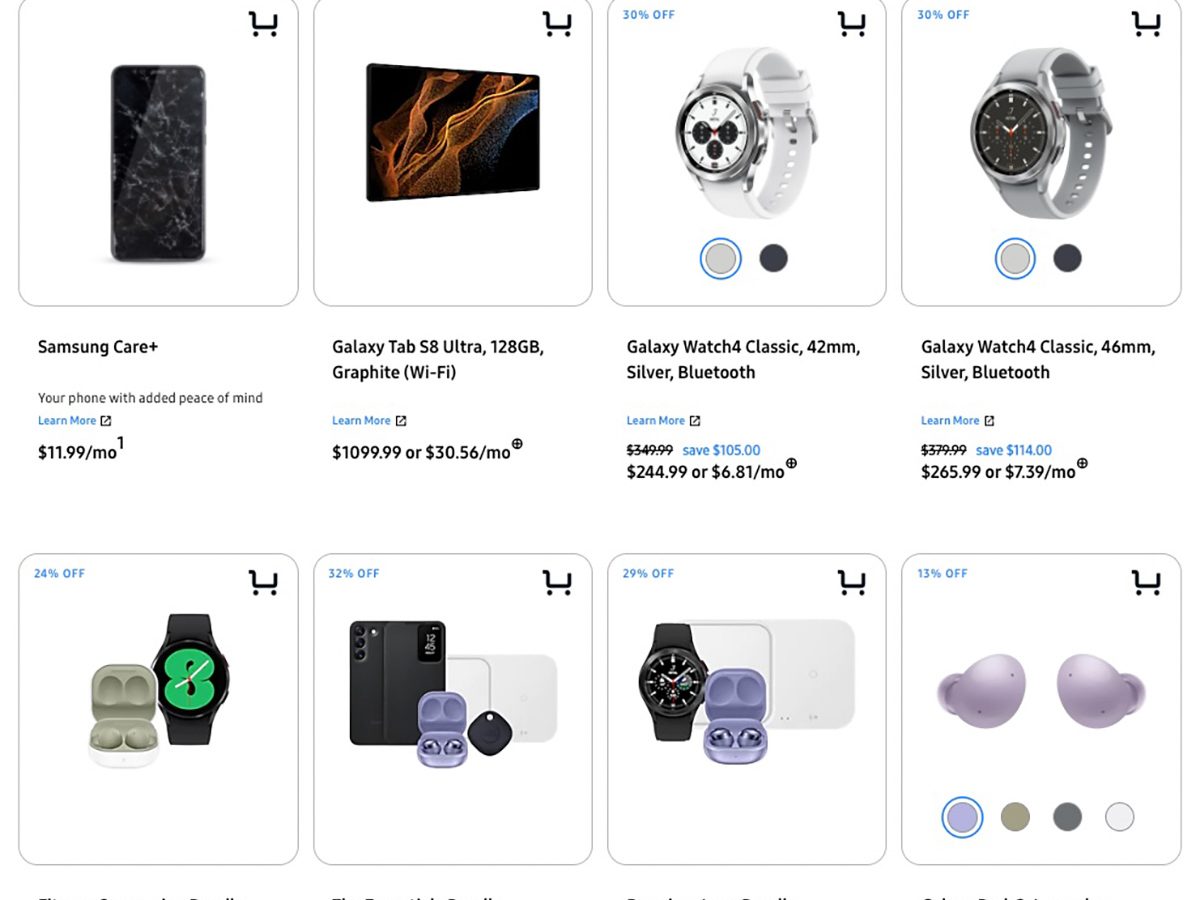The image size is (1200, 900).
Task: Open Learn More for Watch4 Classic 42mm
Action: 663,421
